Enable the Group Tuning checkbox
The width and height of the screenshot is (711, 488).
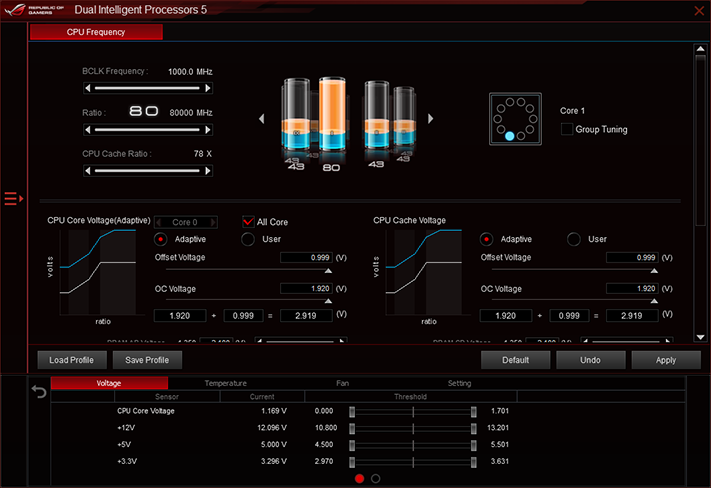567,129
